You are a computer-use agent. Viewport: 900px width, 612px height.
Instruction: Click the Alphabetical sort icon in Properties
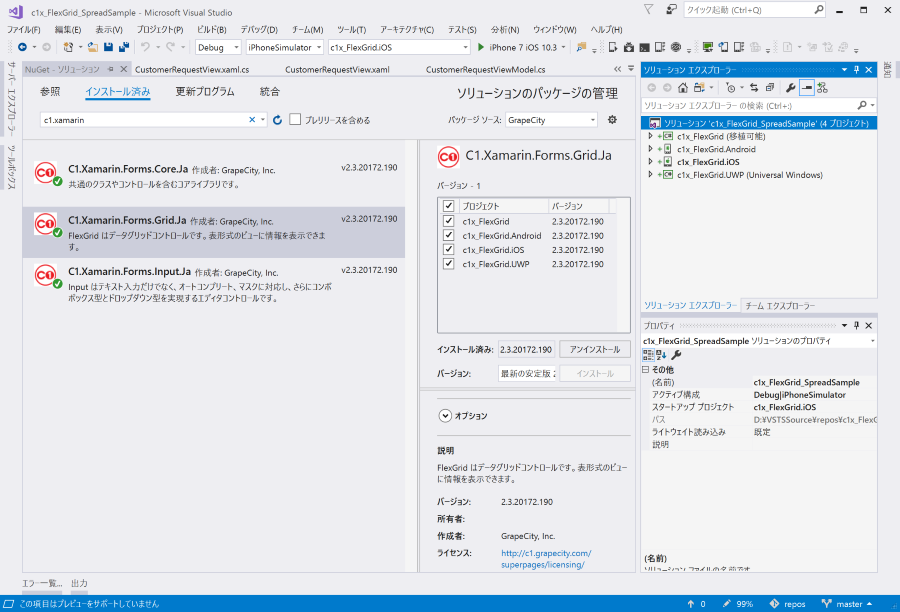point(661,355)
